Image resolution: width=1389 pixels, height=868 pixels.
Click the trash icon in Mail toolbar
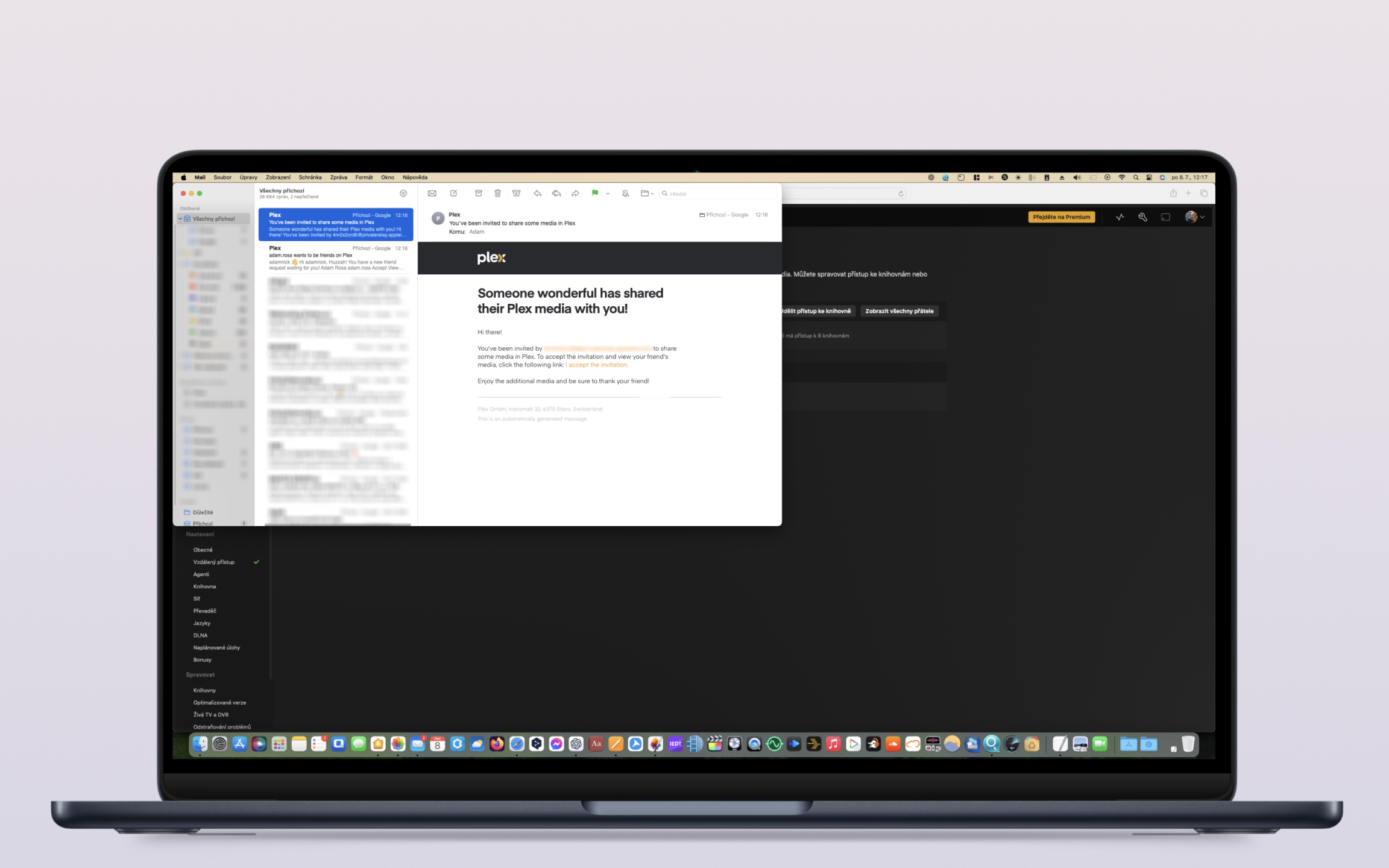pyautogui.click(x=497, y=193)
